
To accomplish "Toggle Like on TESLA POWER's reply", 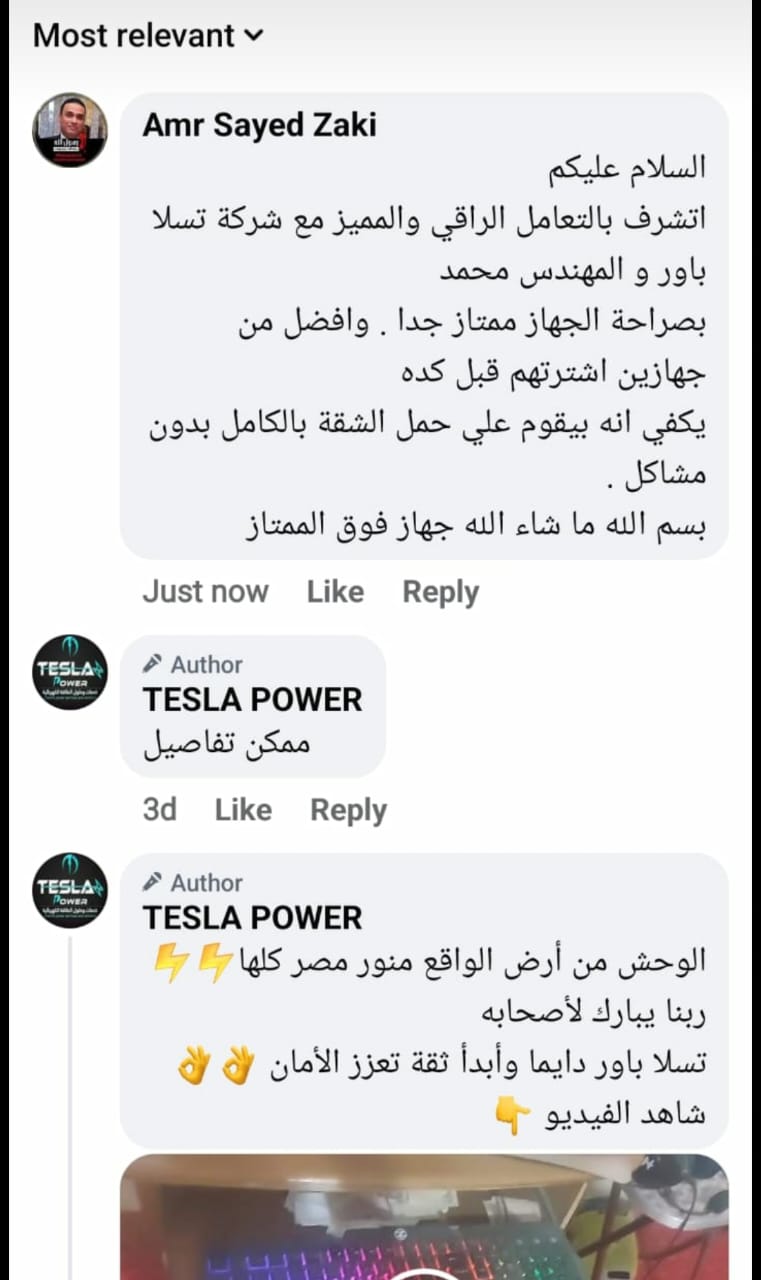I will click(x=242, y=809).
